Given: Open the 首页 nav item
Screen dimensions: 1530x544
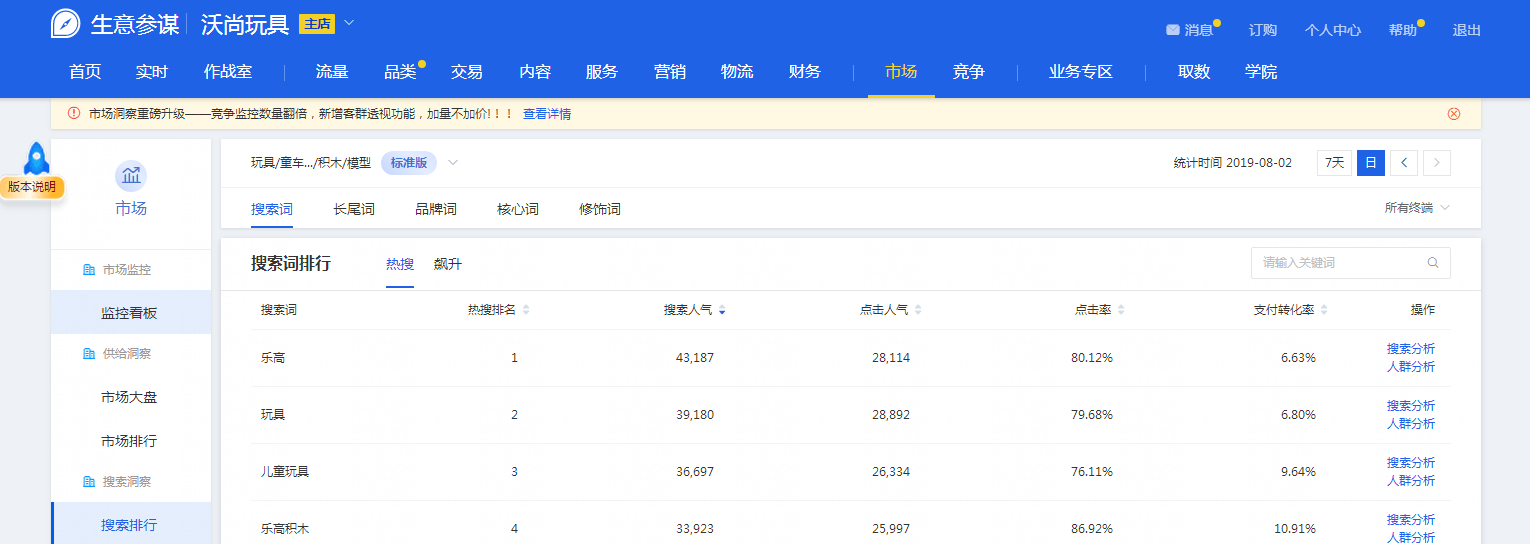Looking at the screenshot, I should [85, 72].
